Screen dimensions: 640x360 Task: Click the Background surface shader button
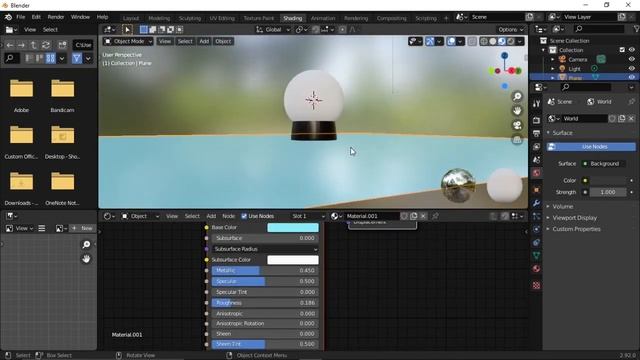coord(604,164)
